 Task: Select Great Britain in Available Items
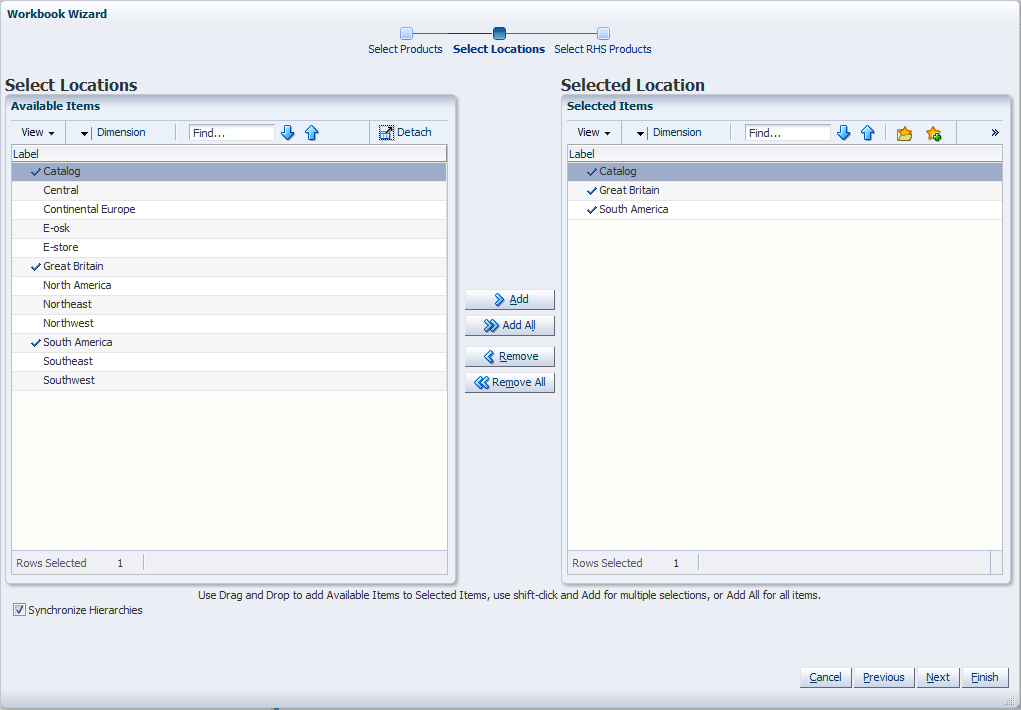click(x=229, y=266)
